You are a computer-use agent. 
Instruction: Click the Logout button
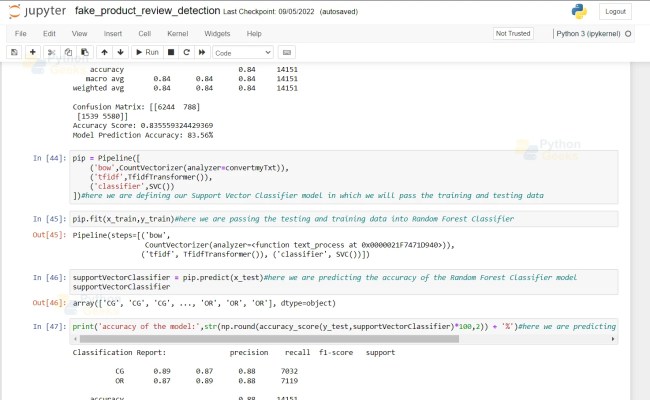pyautogui.click(x=615, y=12)
